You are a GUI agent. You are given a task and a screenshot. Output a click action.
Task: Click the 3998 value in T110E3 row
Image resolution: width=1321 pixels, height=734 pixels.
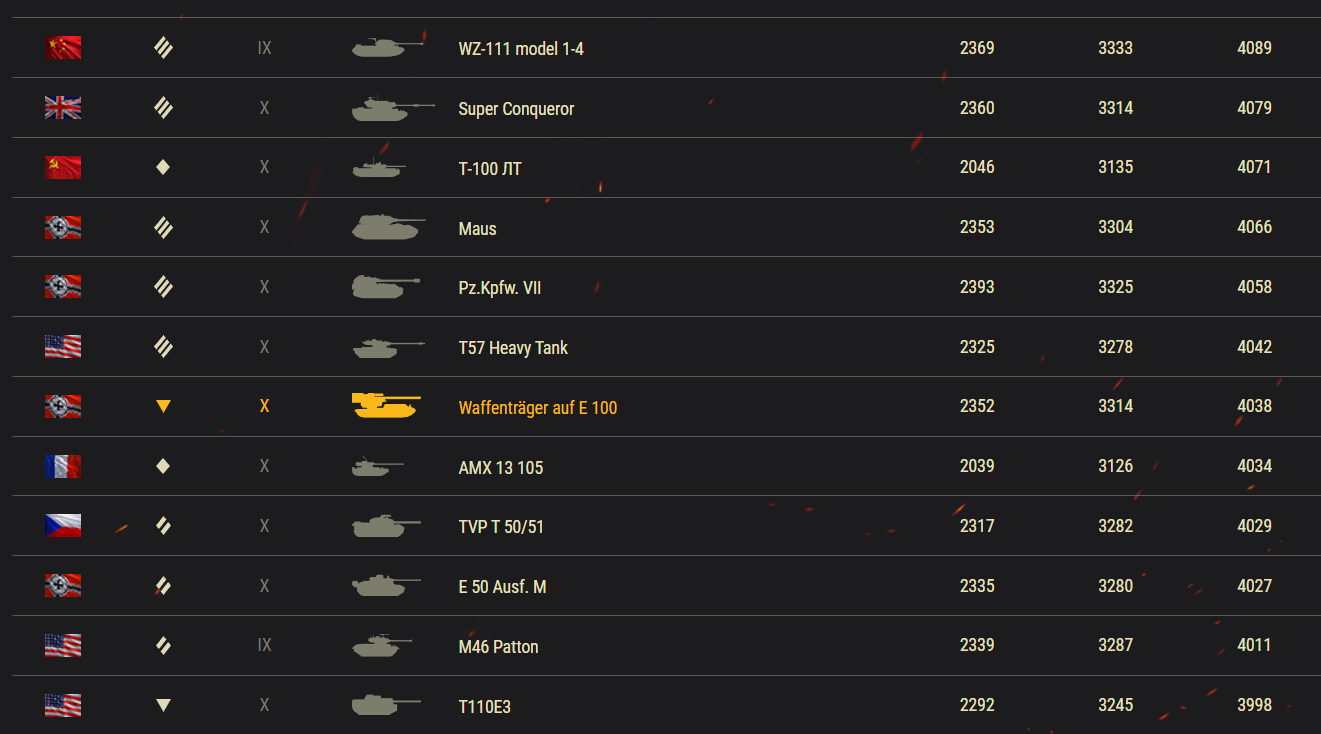click(x=1254, y=706)
